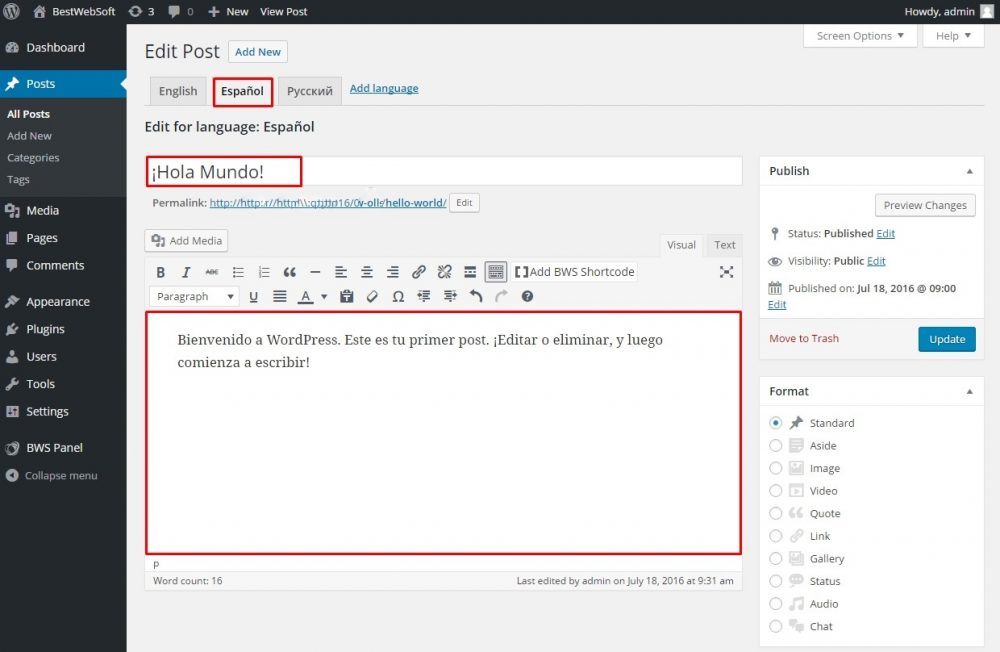Viewport: 1000px width, 652px height.
Task: Undo the last editing change
Action: coord(476,296)
